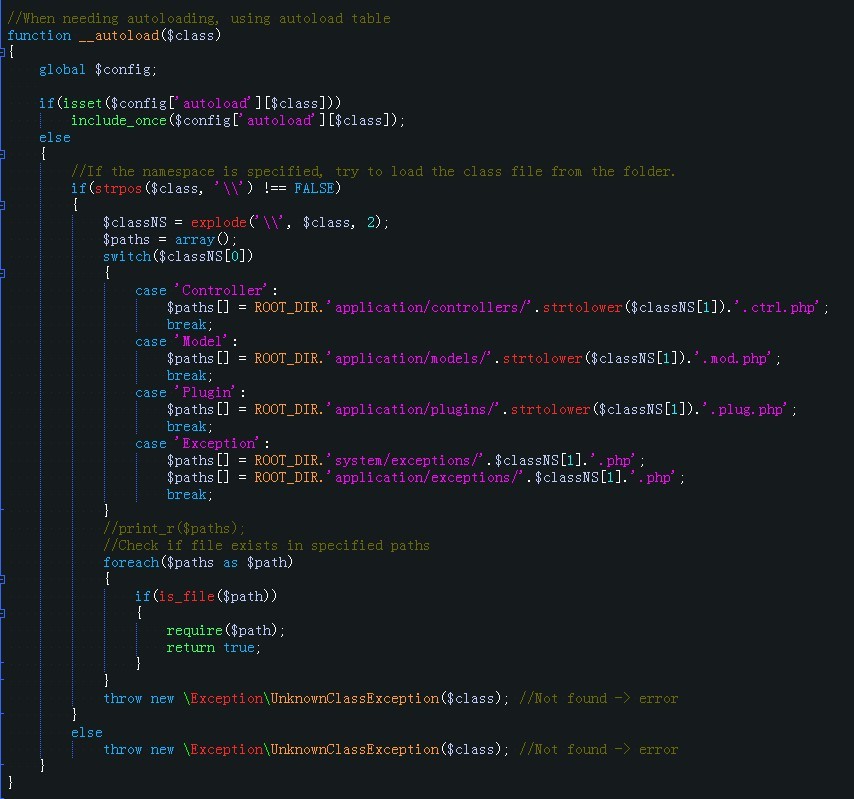Collapse the switch($classNS[0]) block fold marker

click(x=2, y=273)
